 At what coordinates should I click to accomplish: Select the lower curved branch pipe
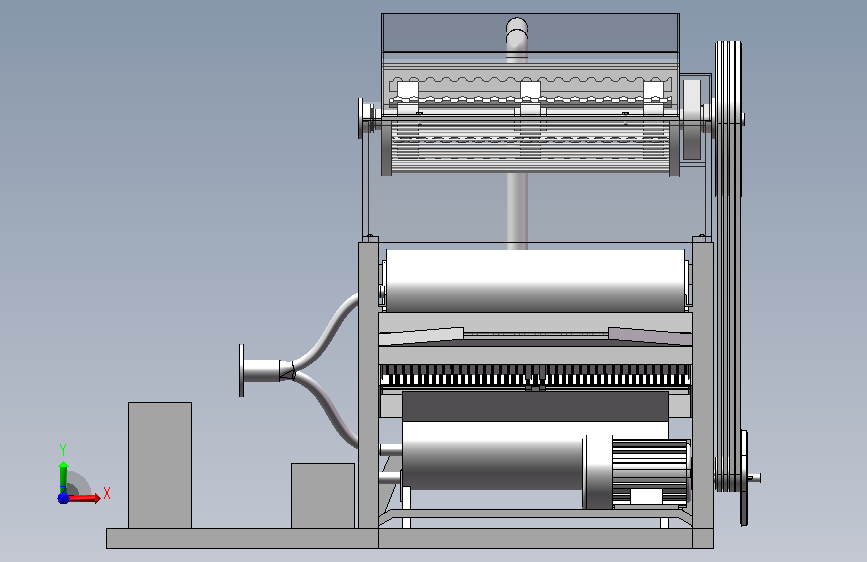click(328, 408)
